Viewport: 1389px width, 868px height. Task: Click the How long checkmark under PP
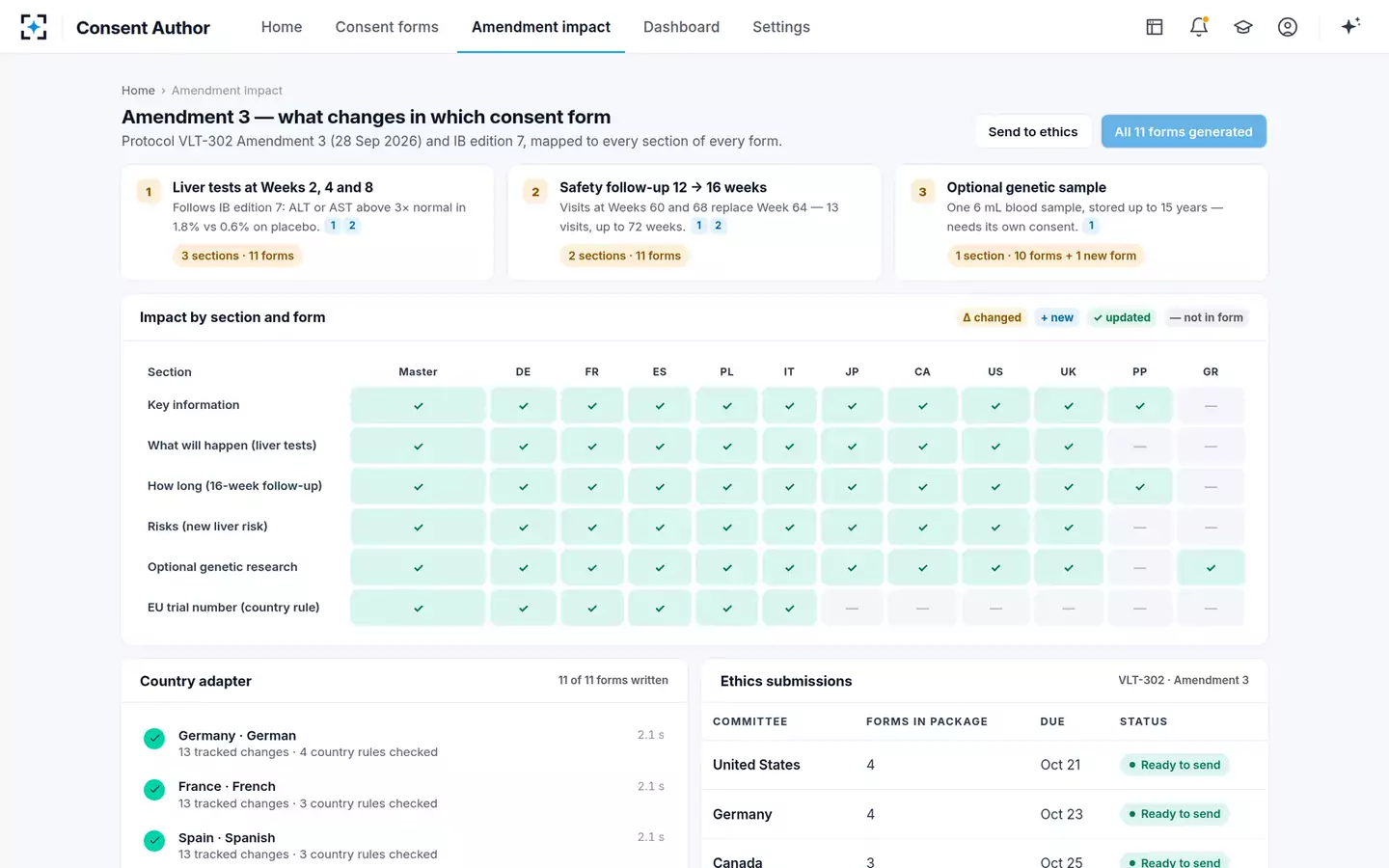click(1140, 487)
